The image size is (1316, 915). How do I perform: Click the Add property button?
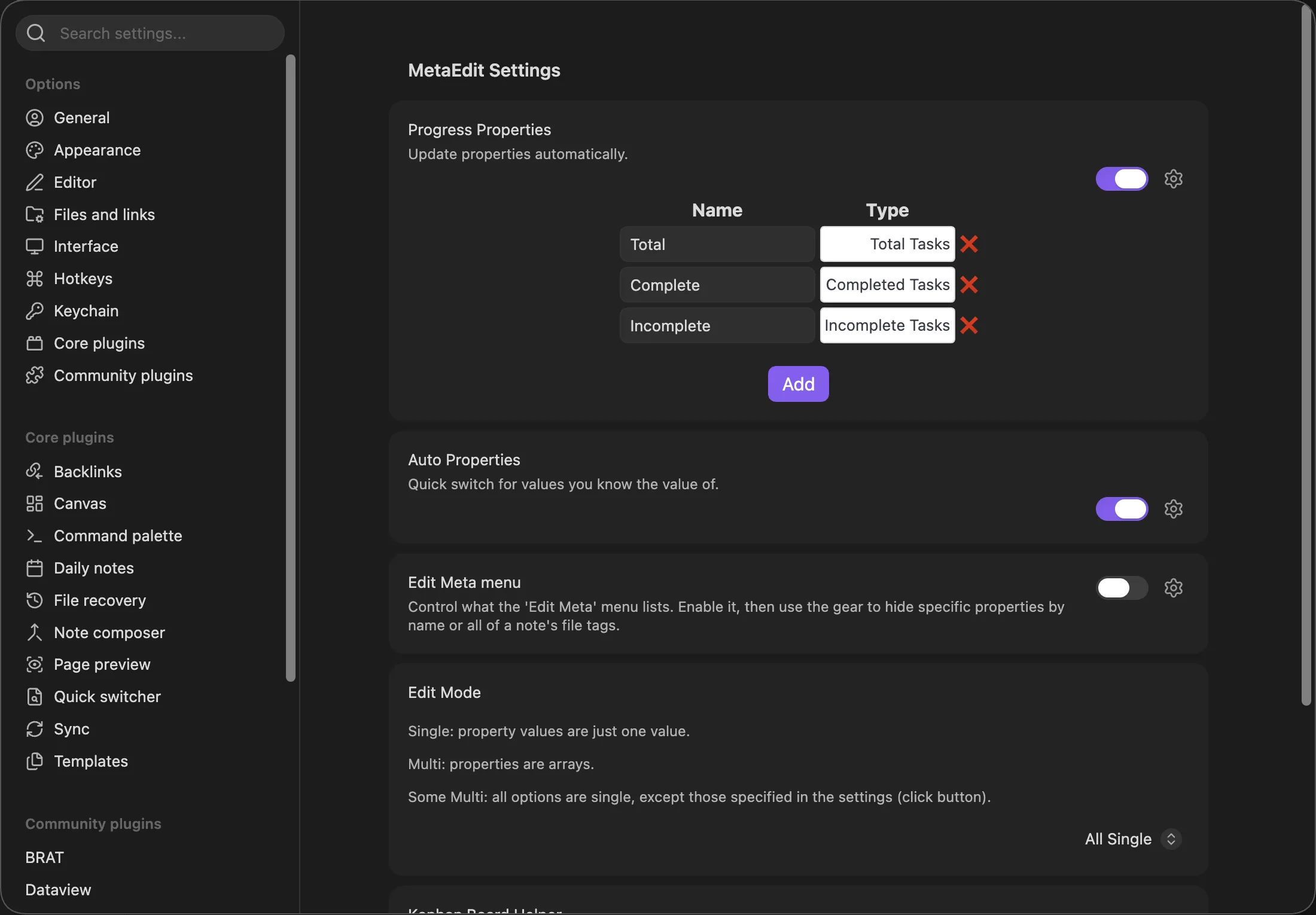799,384
